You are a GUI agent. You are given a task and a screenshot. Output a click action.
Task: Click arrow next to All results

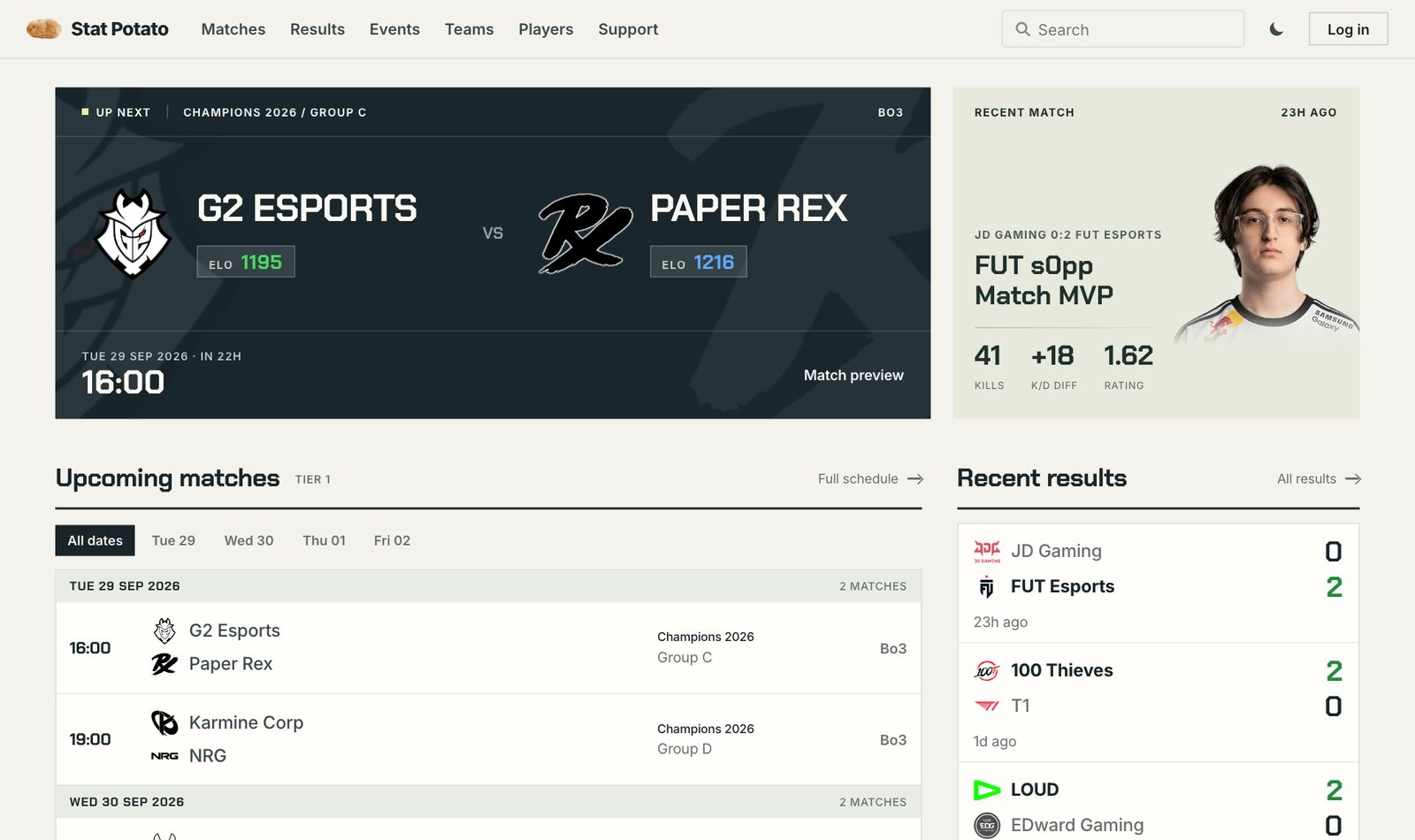coord(1353,478)
